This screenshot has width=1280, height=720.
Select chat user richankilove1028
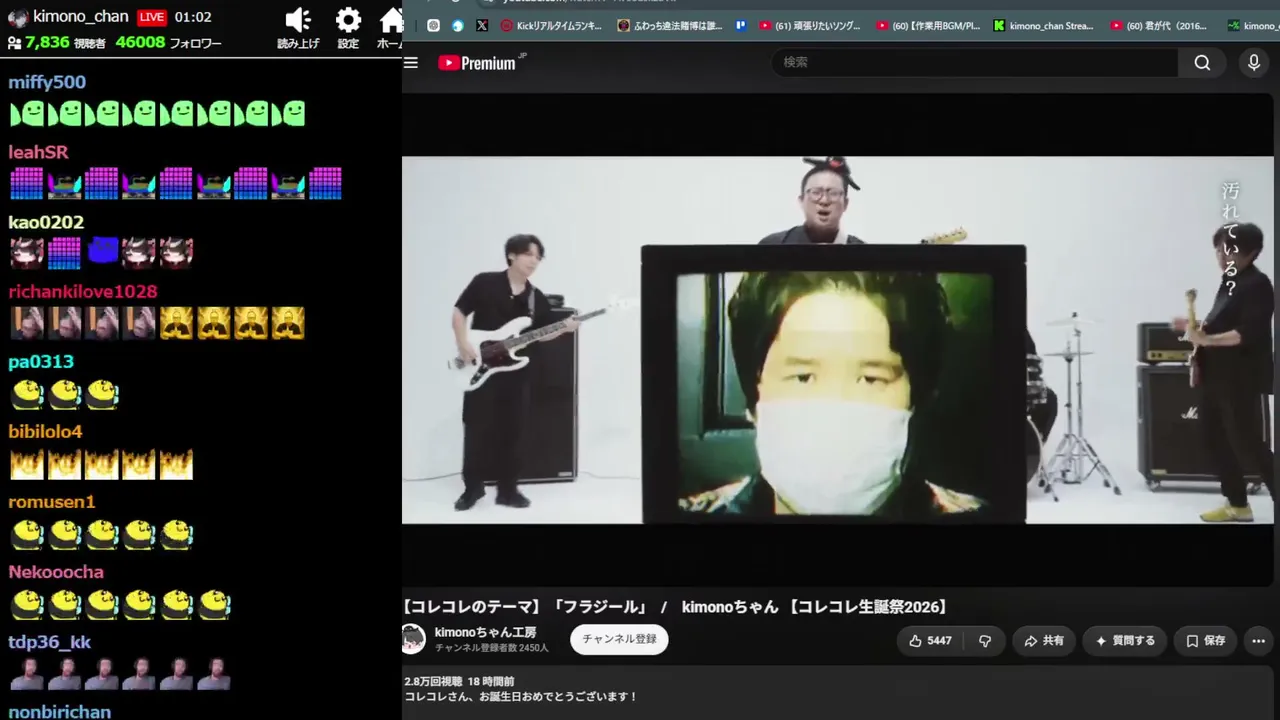point(83,292)
